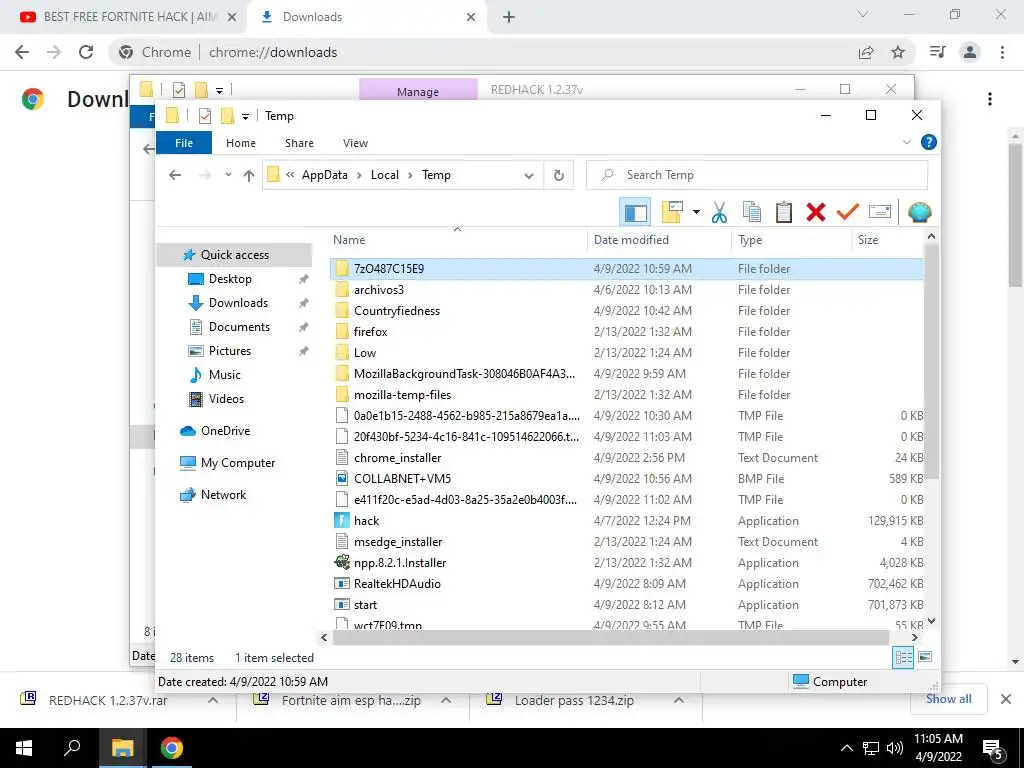Navigate back in the Temp window
The image size is (1024, 768).
pyautogui.click(x=174, y=175)
